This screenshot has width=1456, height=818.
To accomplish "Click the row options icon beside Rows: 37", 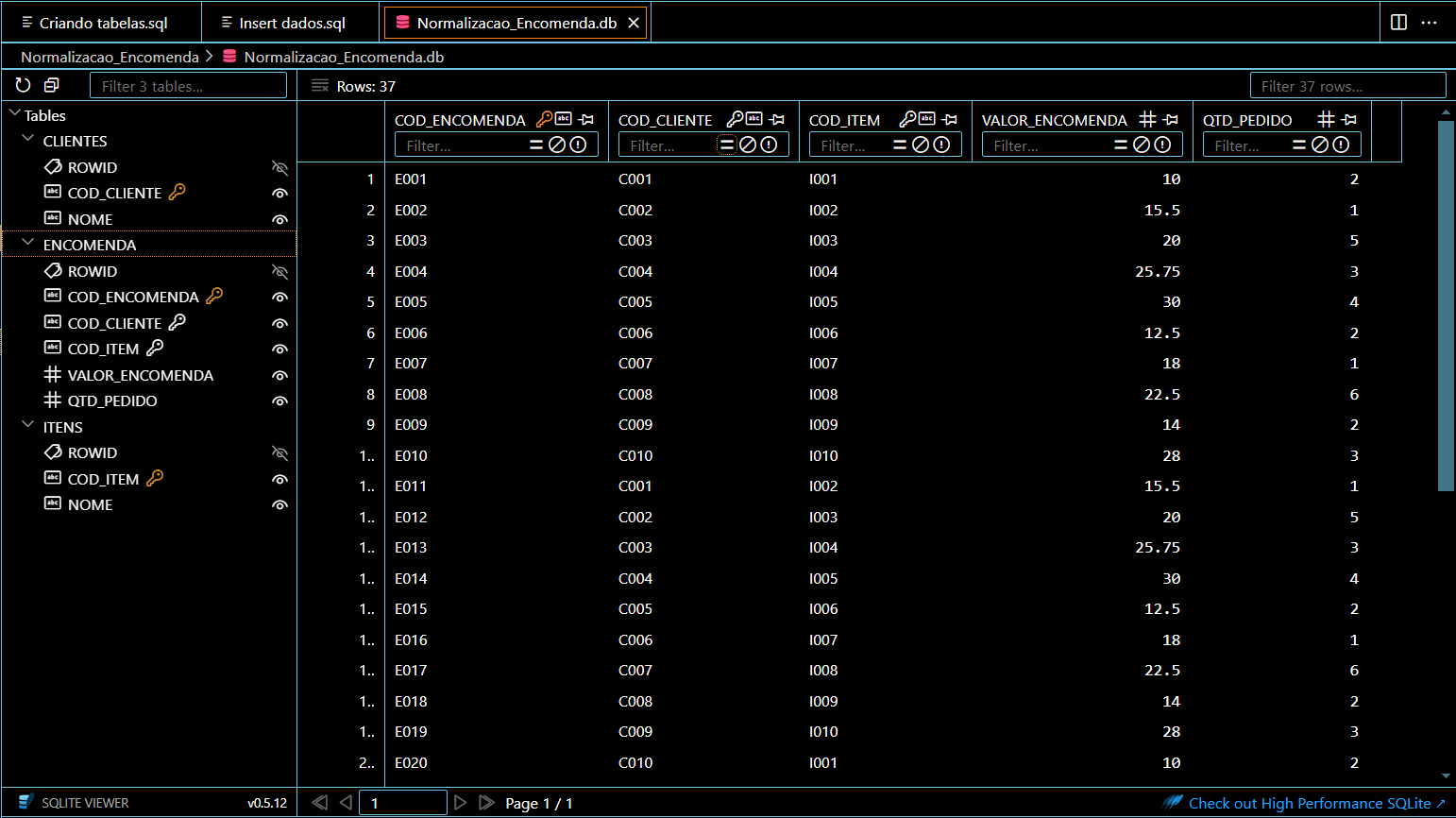I will 320,86.
